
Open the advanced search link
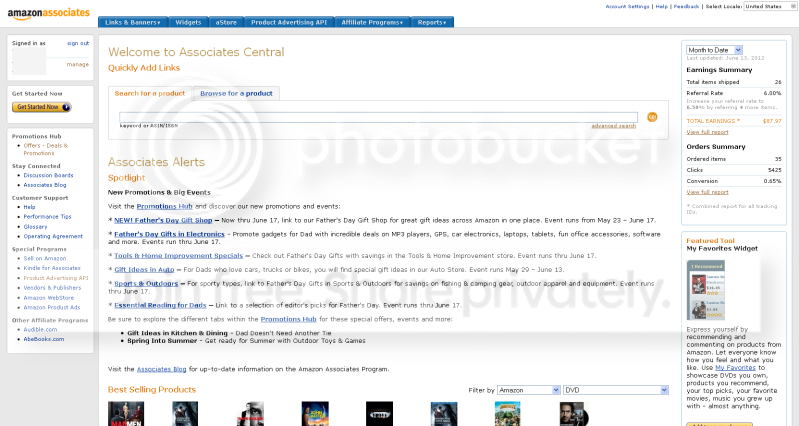614,126
